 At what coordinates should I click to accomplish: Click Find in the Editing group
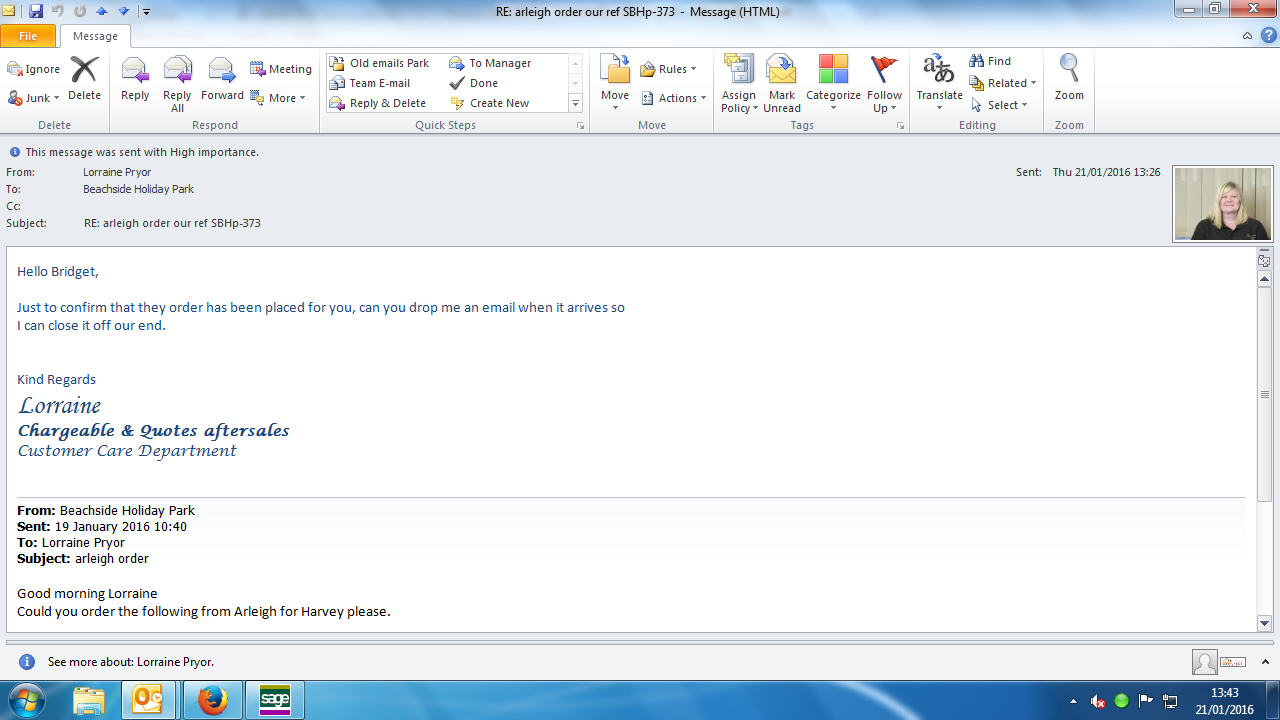(991, 61)
